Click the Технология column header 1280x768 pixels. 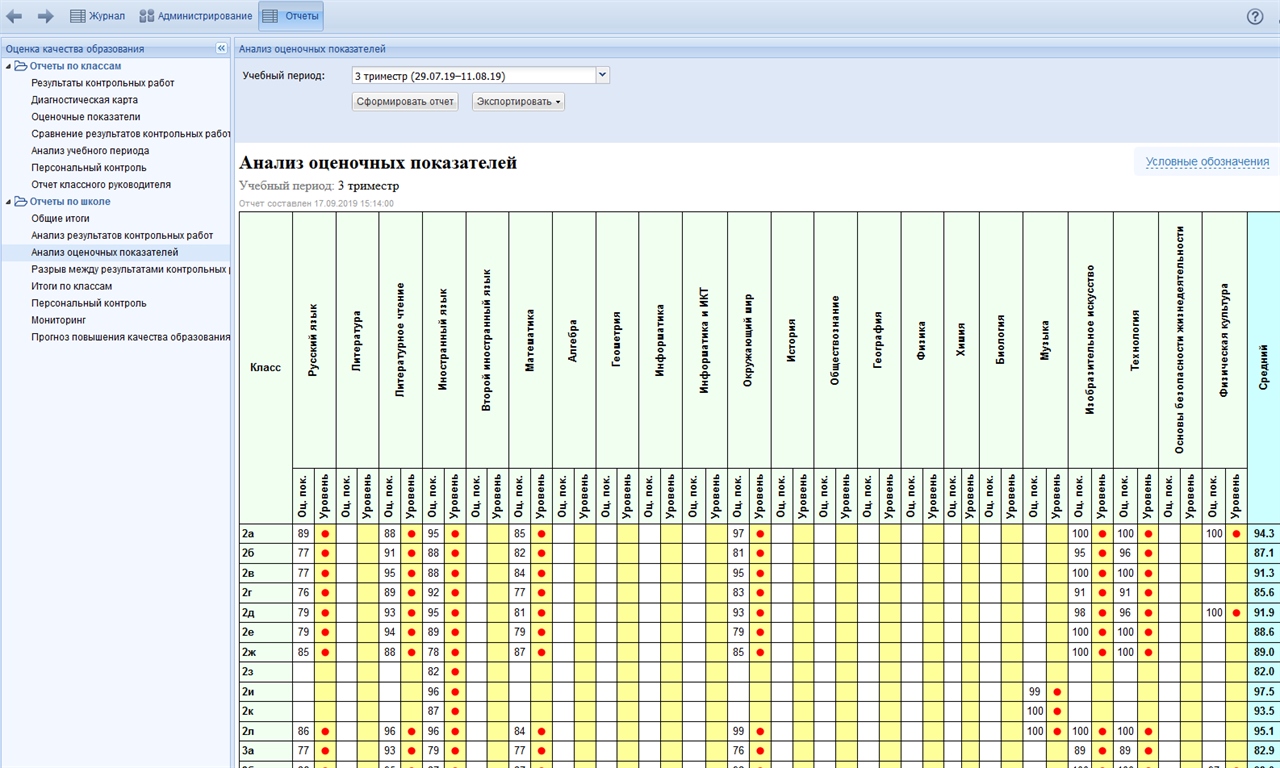point(1135,339)
